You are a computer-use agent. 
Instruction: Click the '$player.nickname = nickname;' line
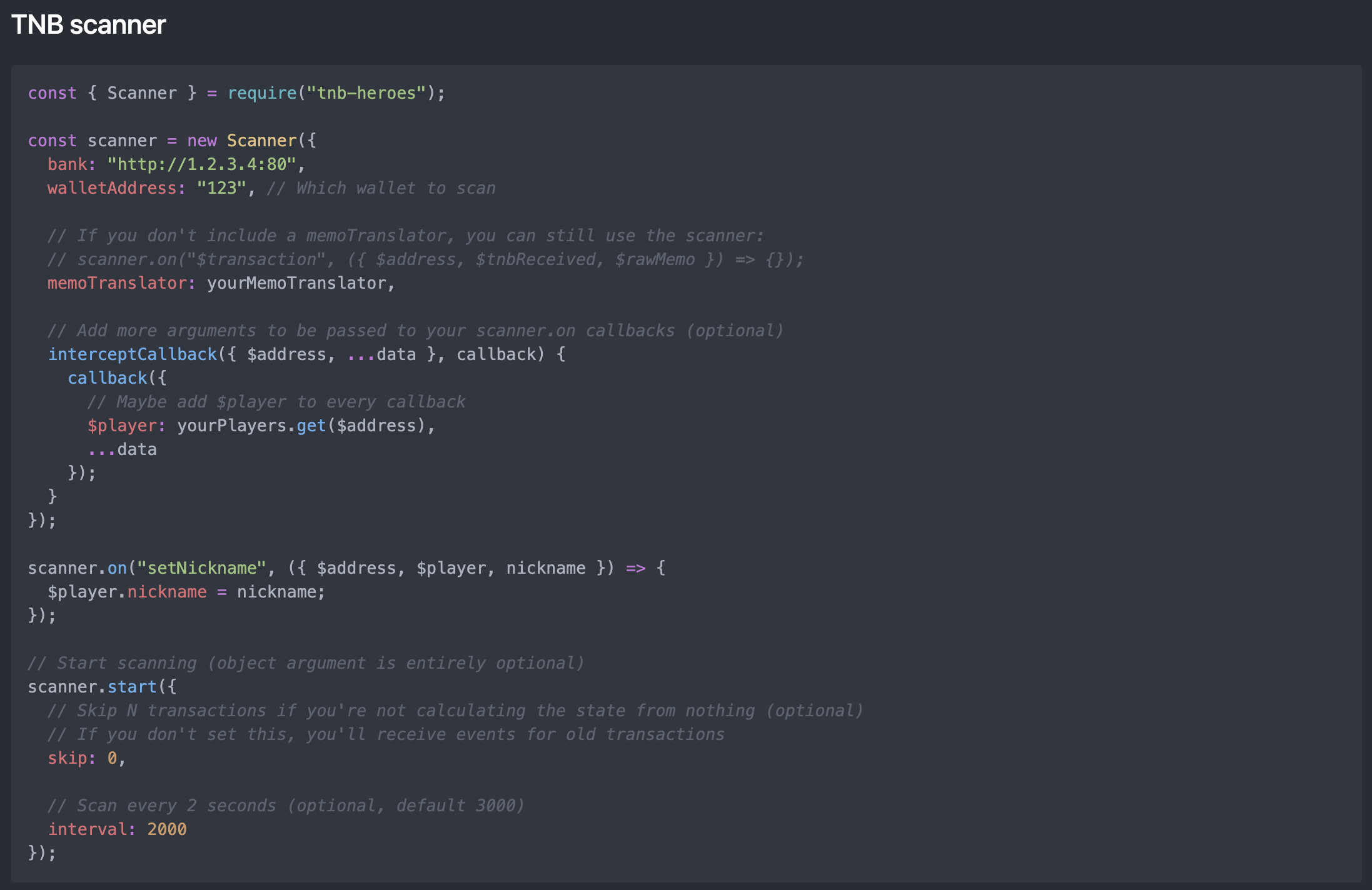pyautogui.click(x=186, y=592)
